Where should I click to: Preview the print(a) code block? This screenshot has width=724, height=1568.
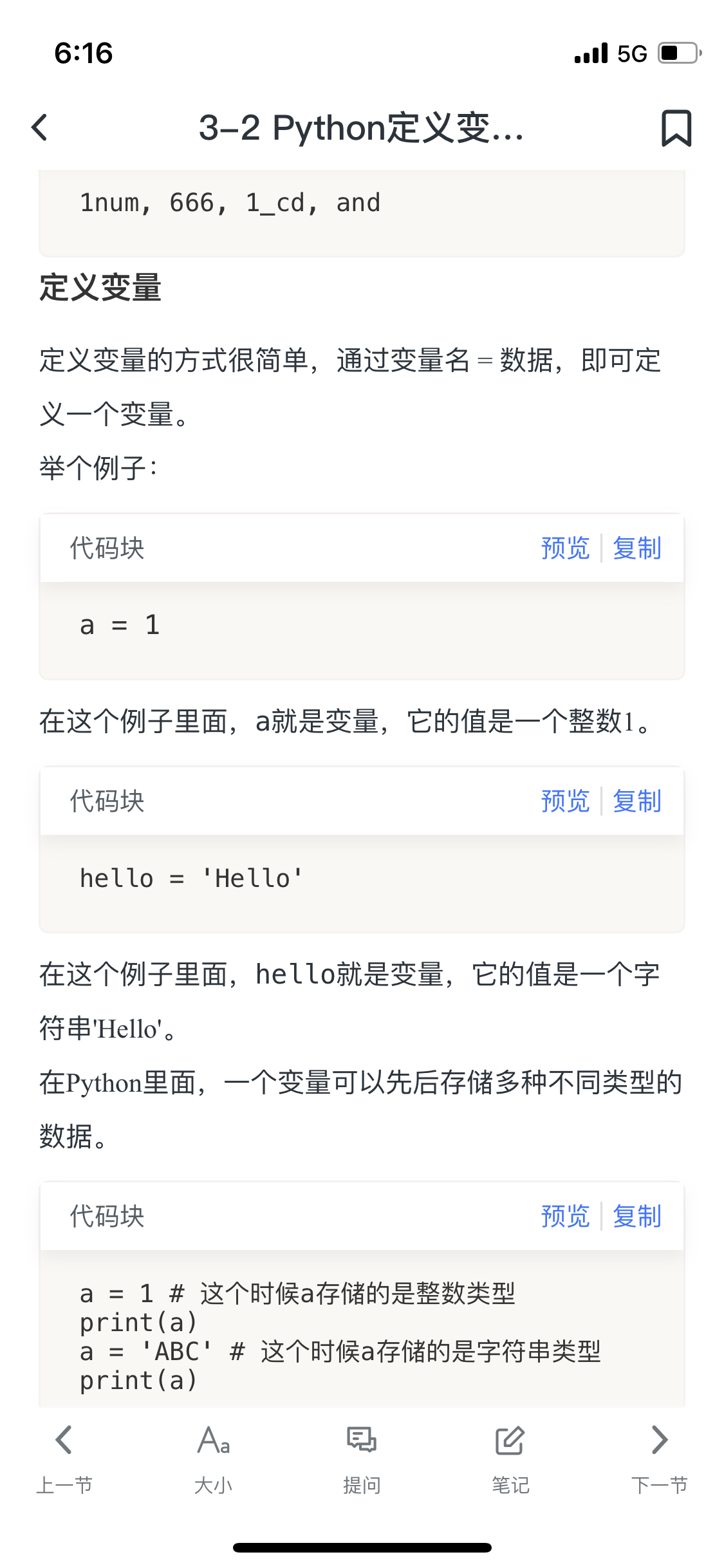click(565, 1217)
